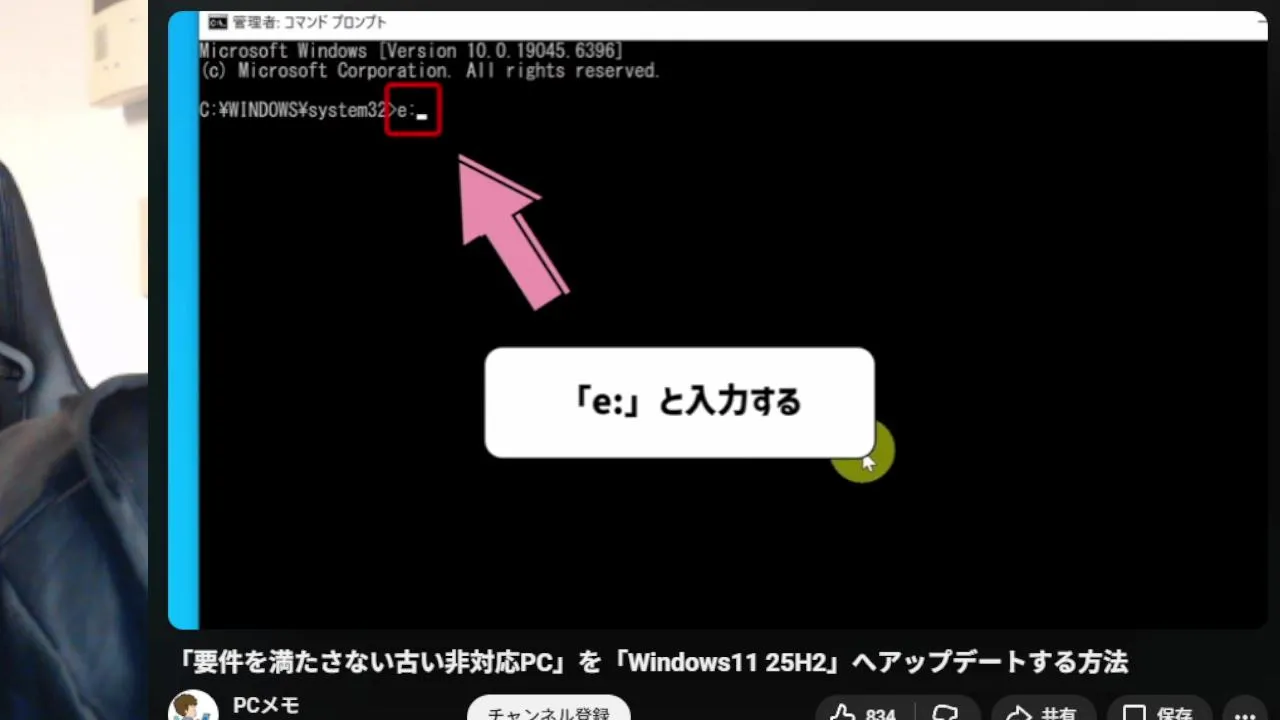The image size is (1280, 720).
Task: Click the video player to pause
Action: click(717, 320)
